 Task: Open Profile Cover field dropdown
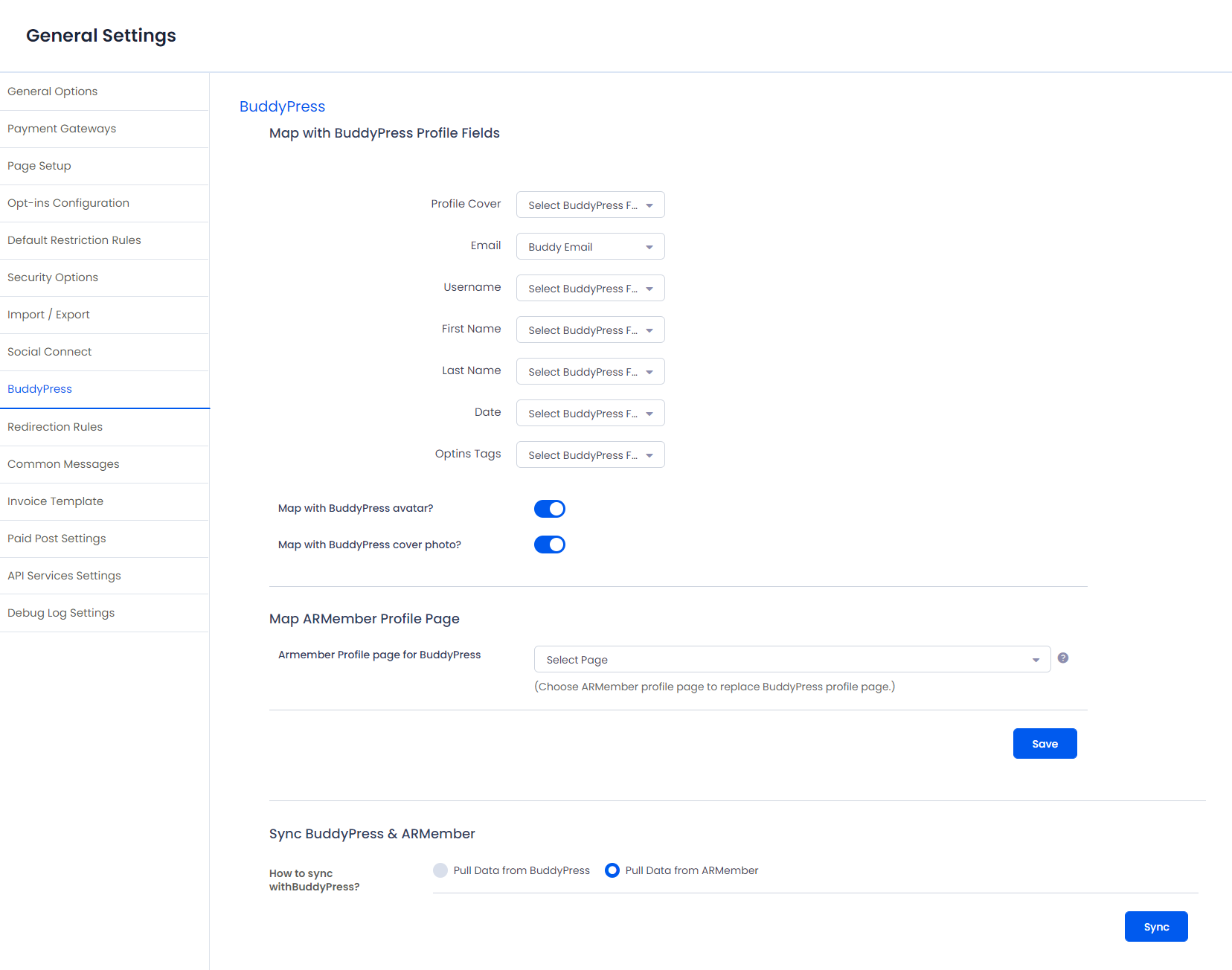(x=591, y=205)
